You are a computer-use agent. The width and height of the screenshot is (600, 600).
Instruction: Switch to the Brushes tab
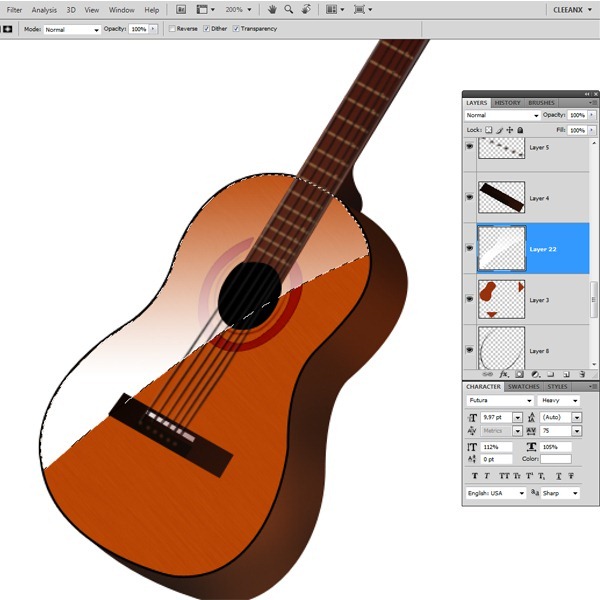[x=541, y=103]
